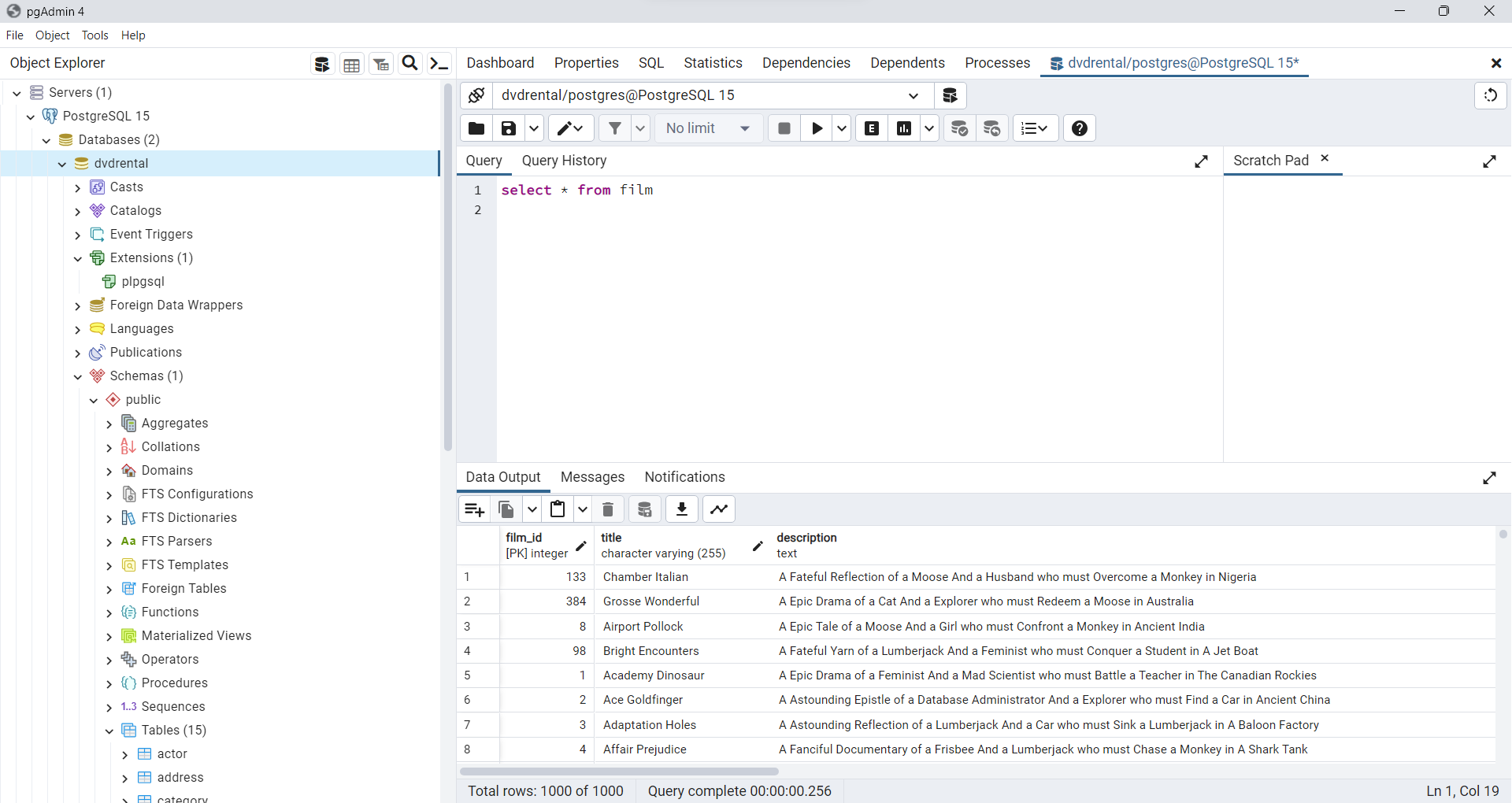The image size is (1512, 803).
Task: Execute the query with the play icon
Action: (x=817, y=128)
